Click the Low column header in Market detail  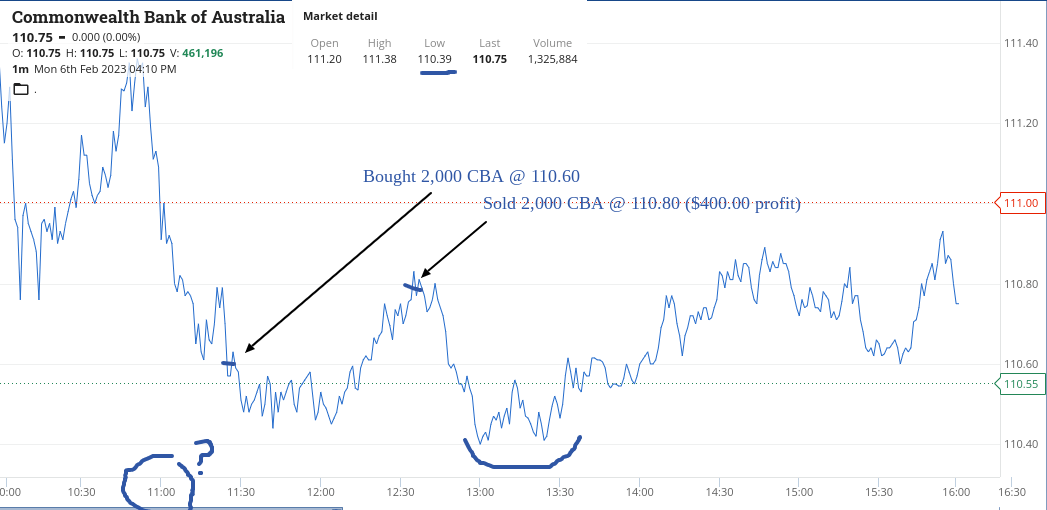pos(435,43)
